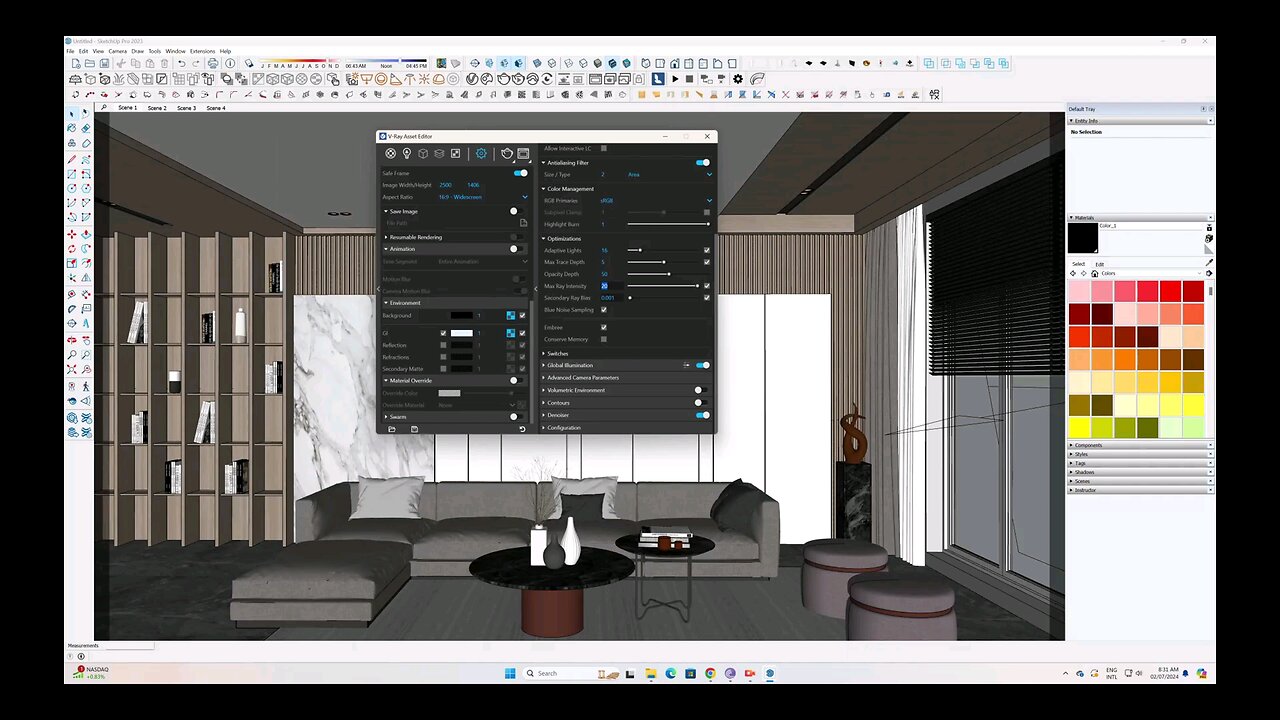Switch to Edit tab in Materials panel
The height and width of the screenshot is (720, 1280).
(1100, 264)
